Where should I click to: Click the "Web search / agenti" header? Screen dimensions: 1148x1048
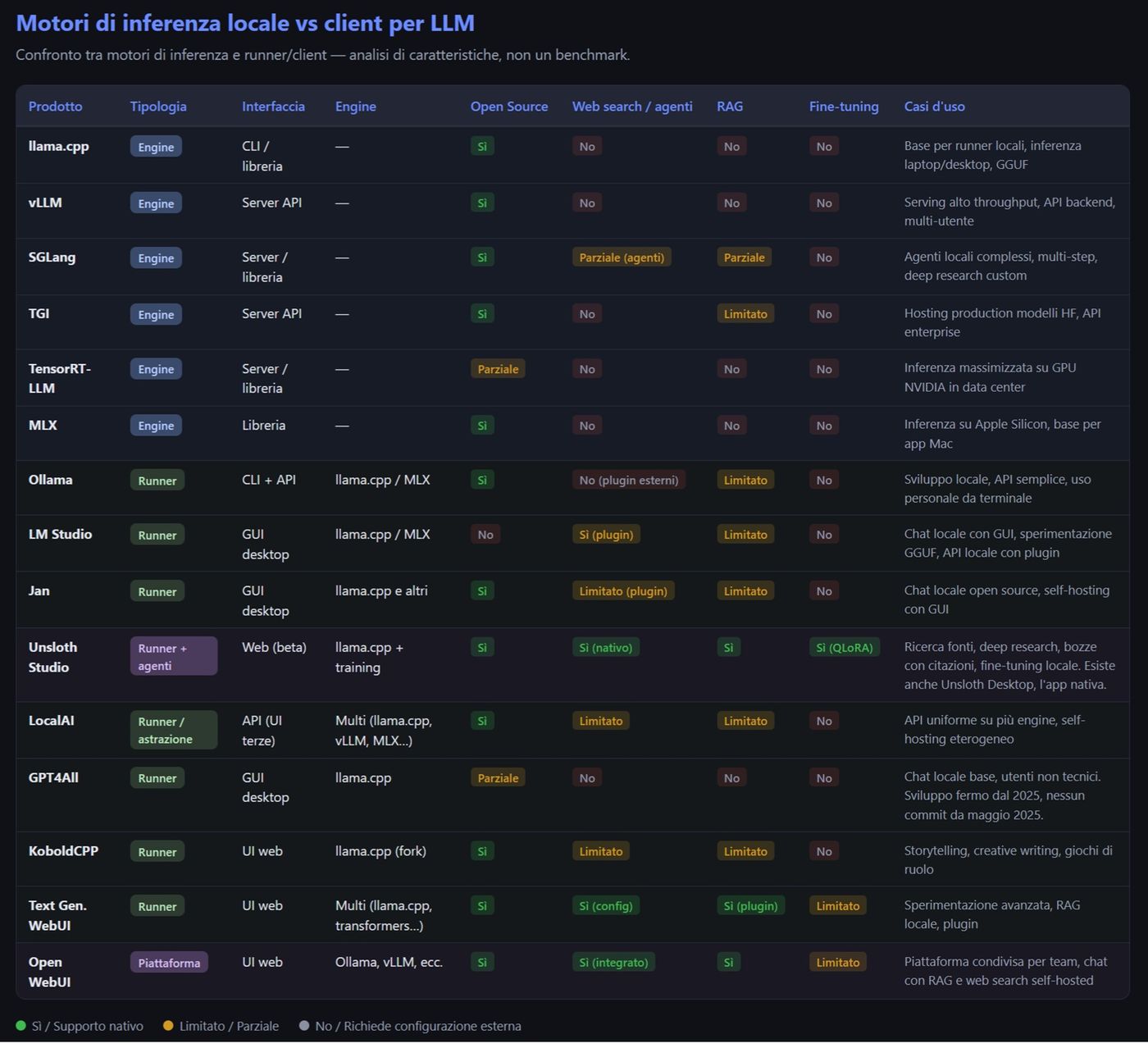coord(632,107)
